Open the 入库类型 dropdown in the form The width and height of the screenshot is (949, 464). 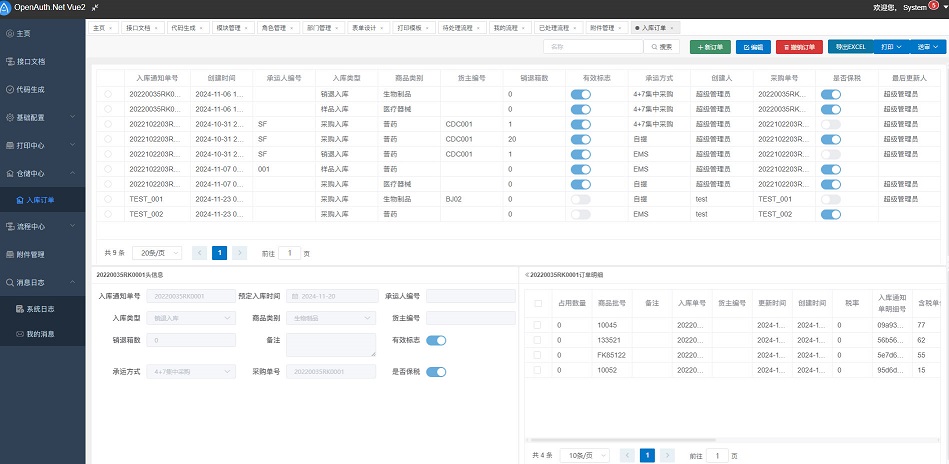(x=192, y=318)
